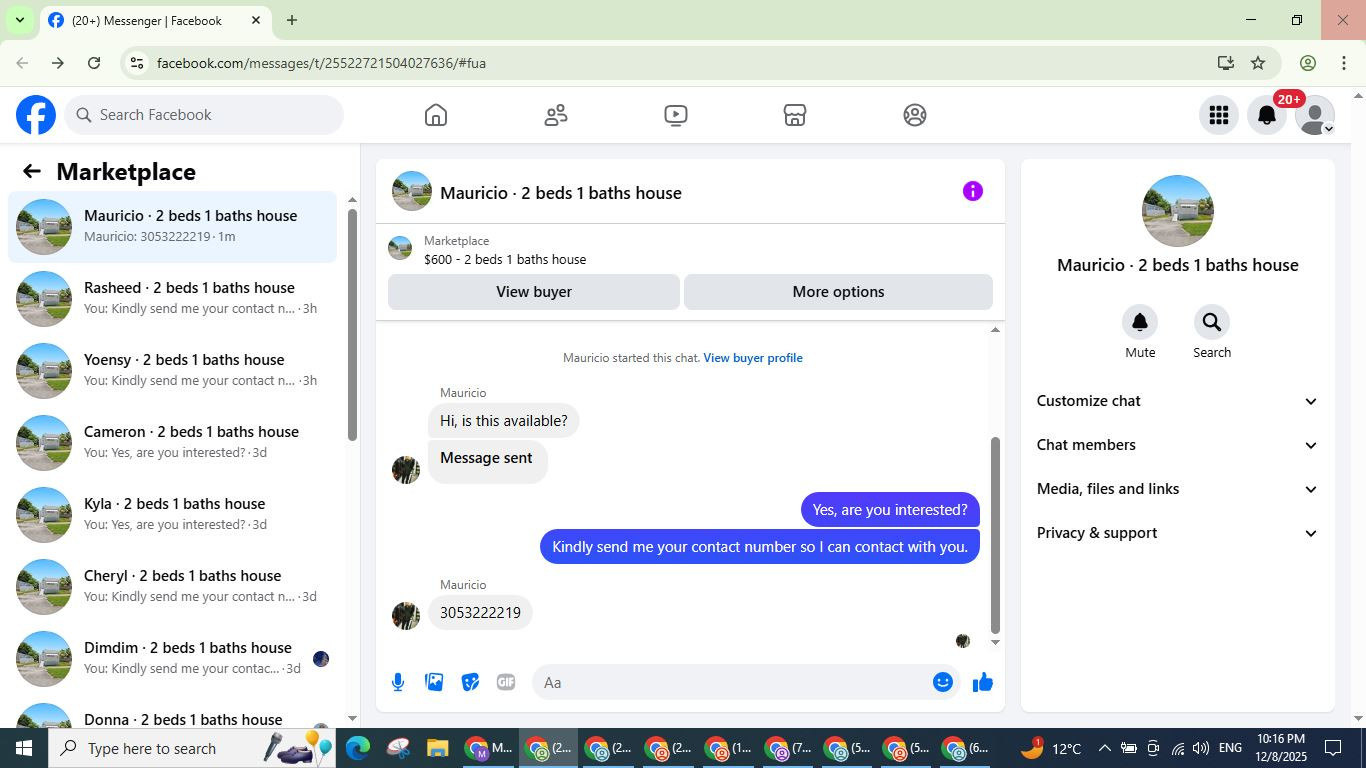Open the Dimdim conversation

(x=173, y=658)
